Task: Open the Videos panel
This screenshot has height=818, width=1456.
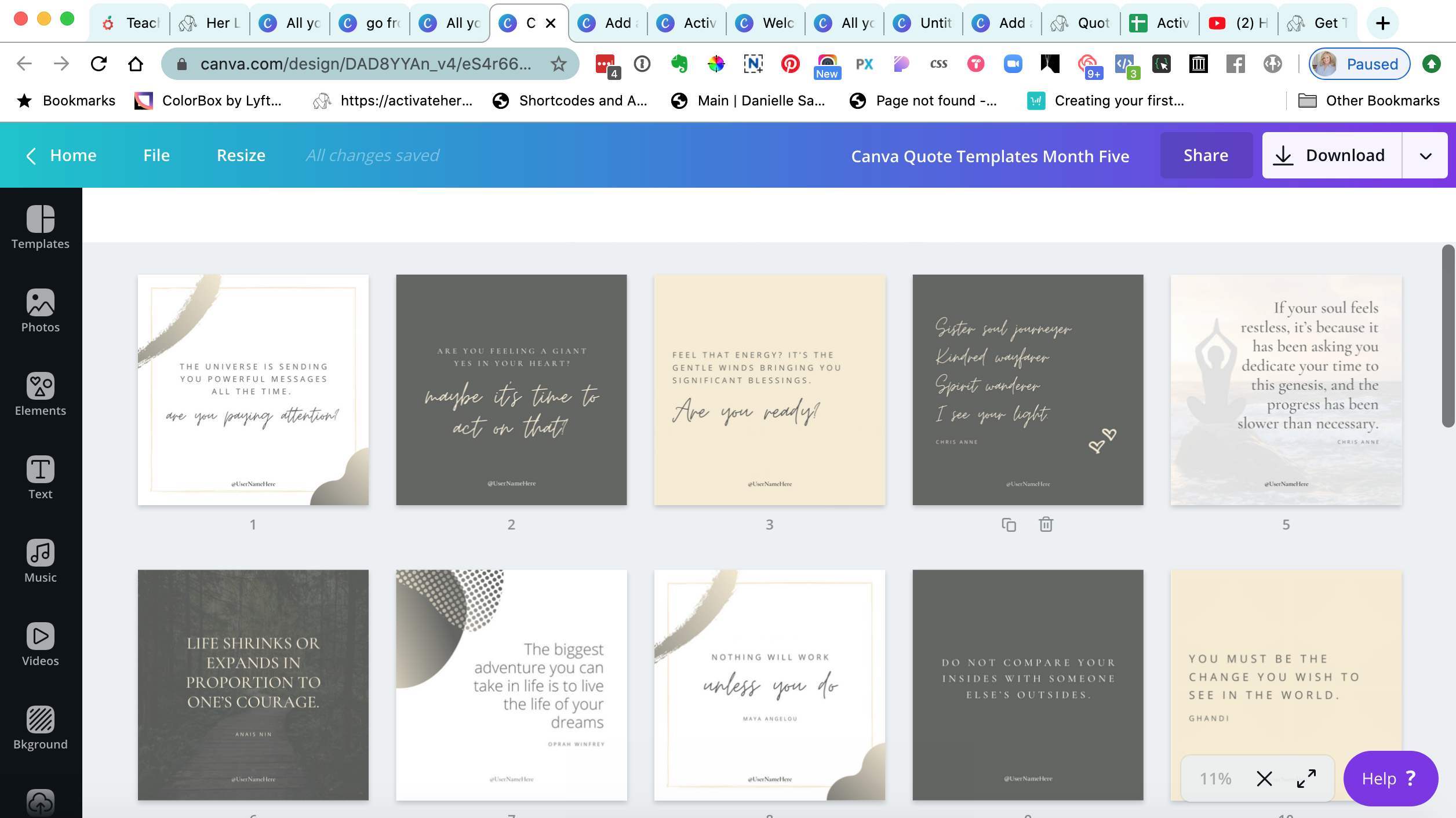Action: click(x=41, y=644)
